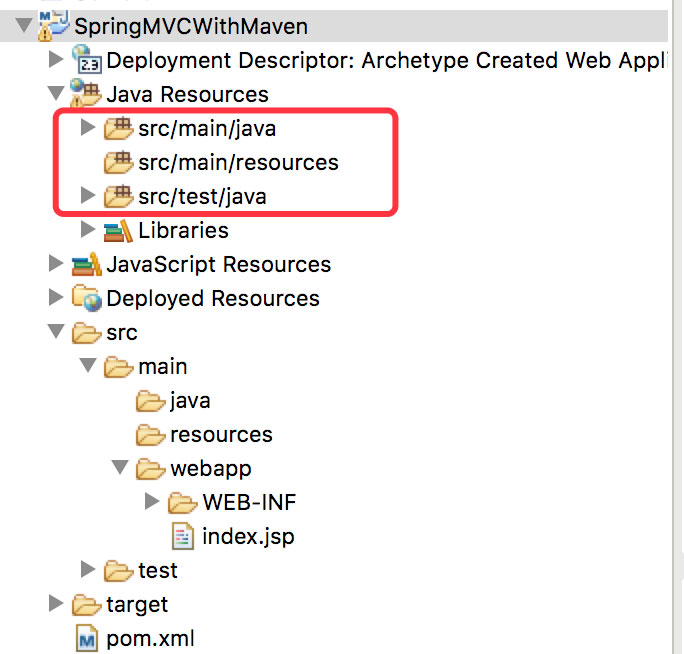Select the Java Resources label

188,94
